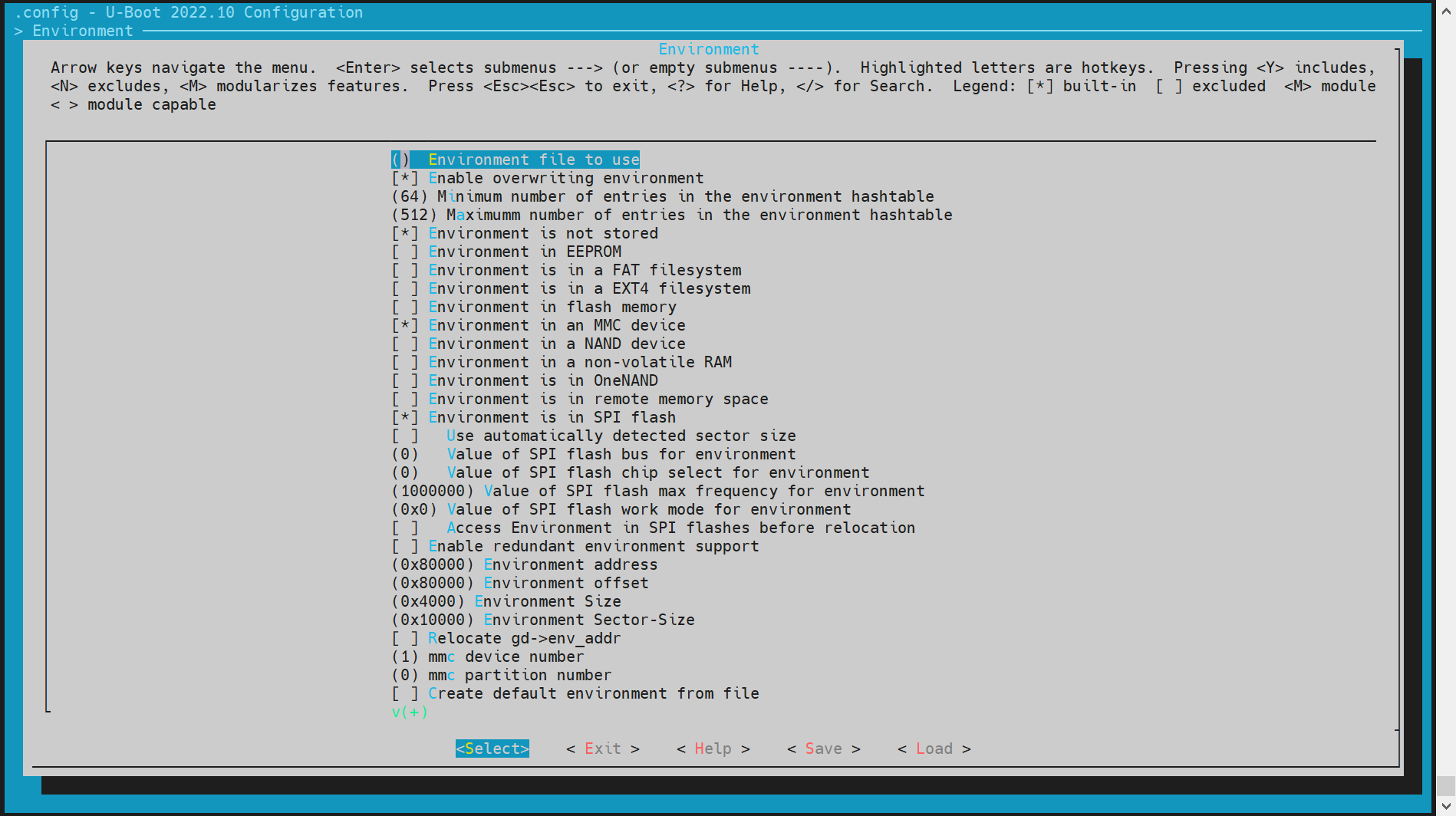1456x816 pixels.
Task: Select Environment file to use entry
Action: (533, 160)
